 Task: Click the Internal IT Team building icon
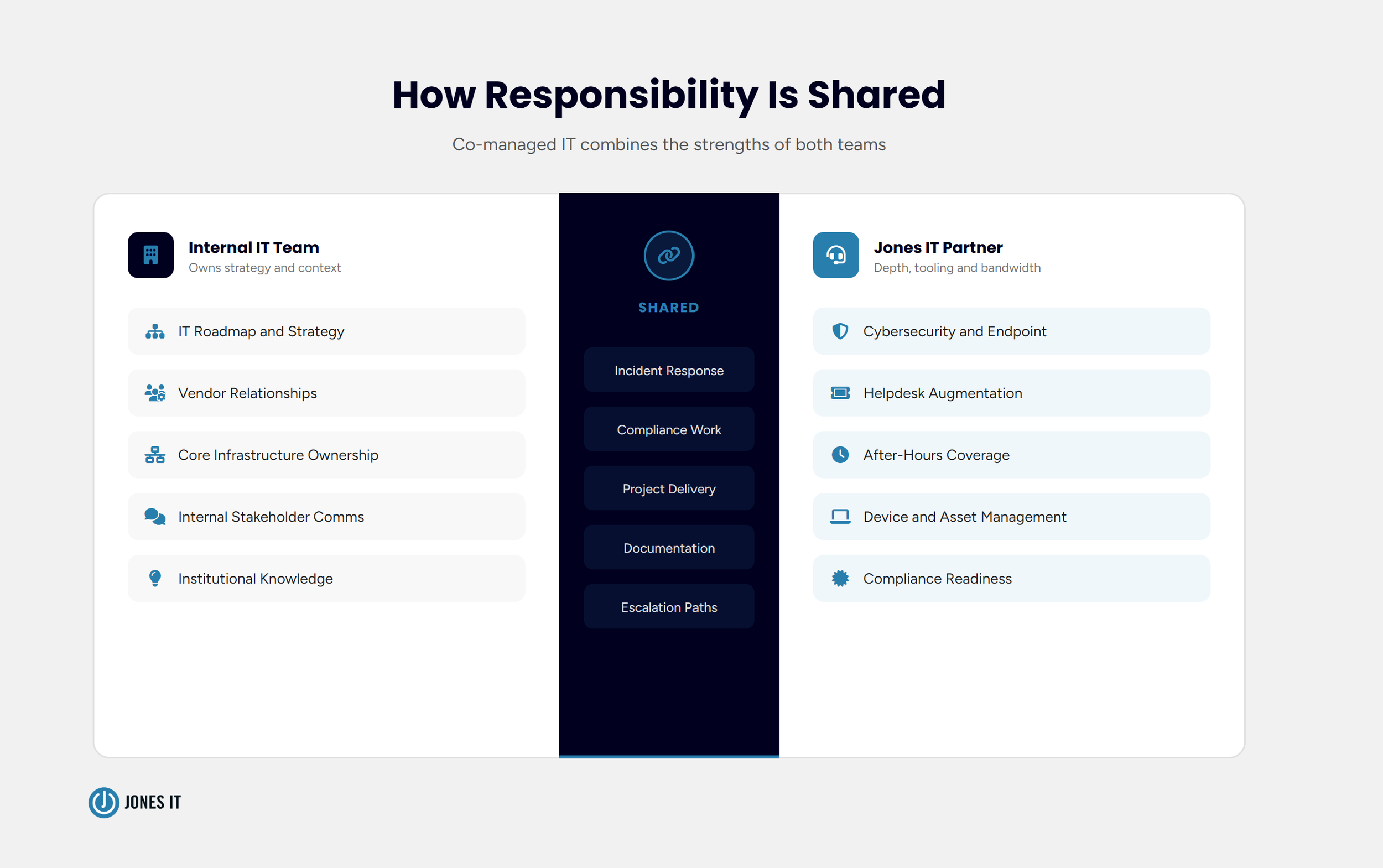[150, 255]
